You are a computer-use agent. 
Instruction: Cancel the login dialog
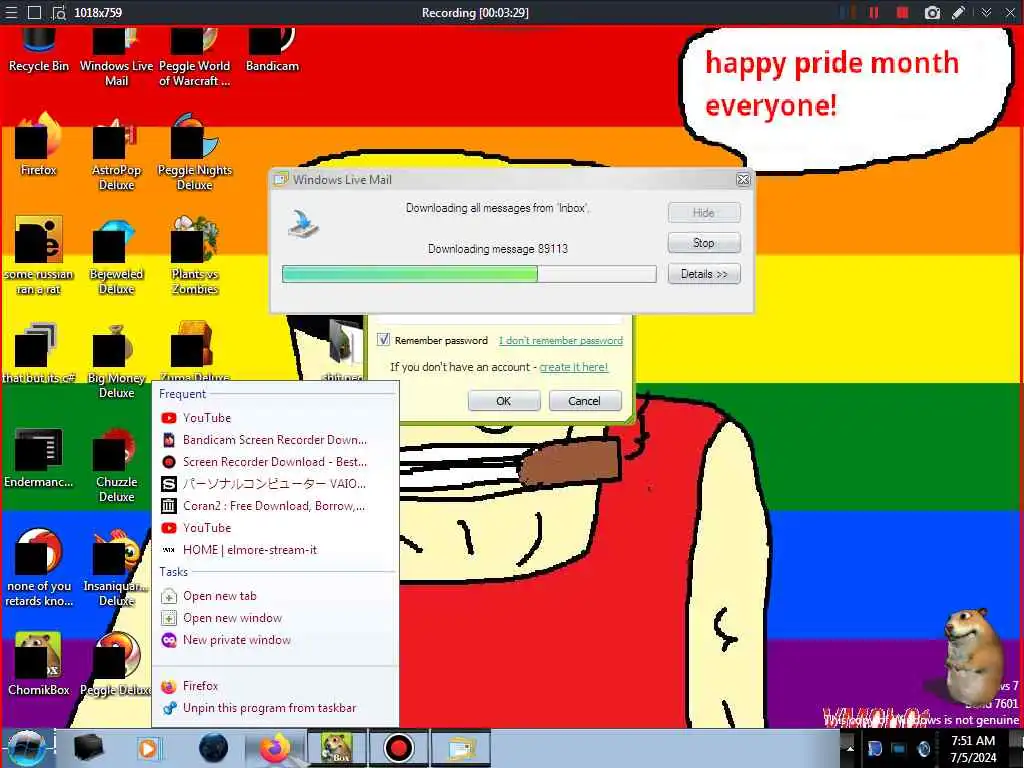coord(584,401)
